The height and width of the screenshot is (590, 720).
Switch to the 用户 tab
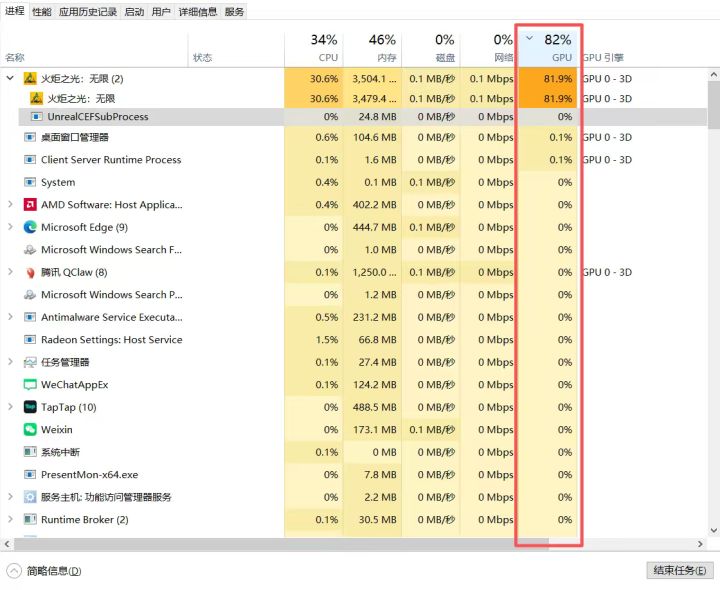[x=161, y=12]
